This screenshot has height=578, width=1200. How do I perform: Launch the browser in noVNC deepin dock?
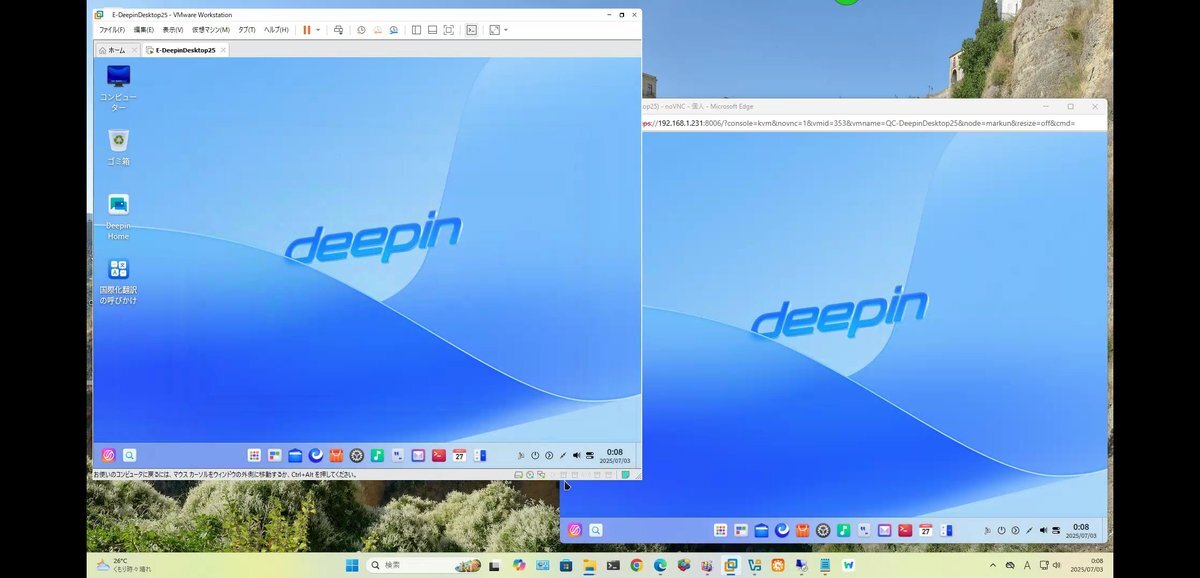click(x=782, y=530)
